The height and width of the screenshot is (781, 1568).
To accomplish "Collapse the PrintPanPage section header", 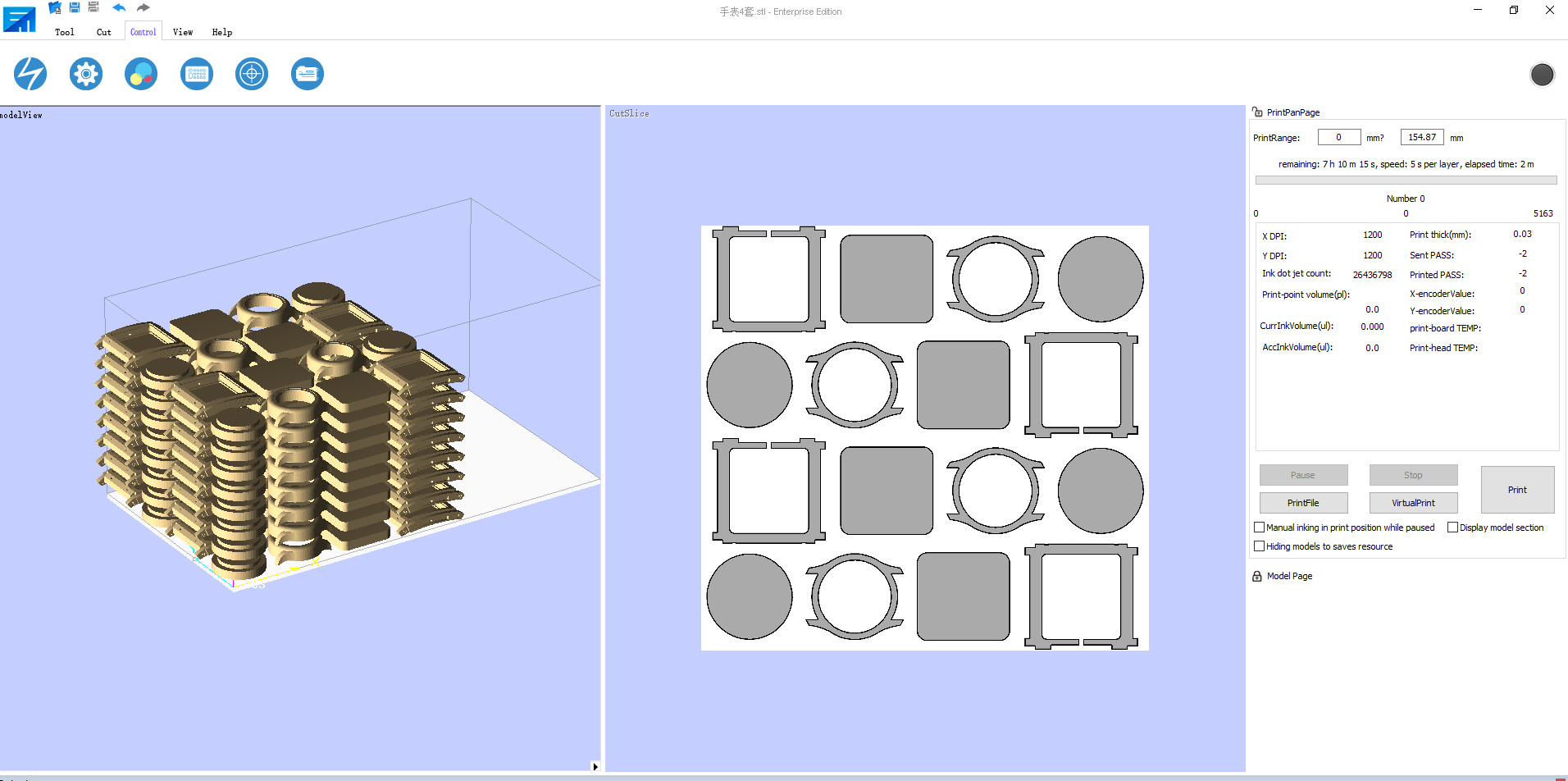I will point(1292,112).
